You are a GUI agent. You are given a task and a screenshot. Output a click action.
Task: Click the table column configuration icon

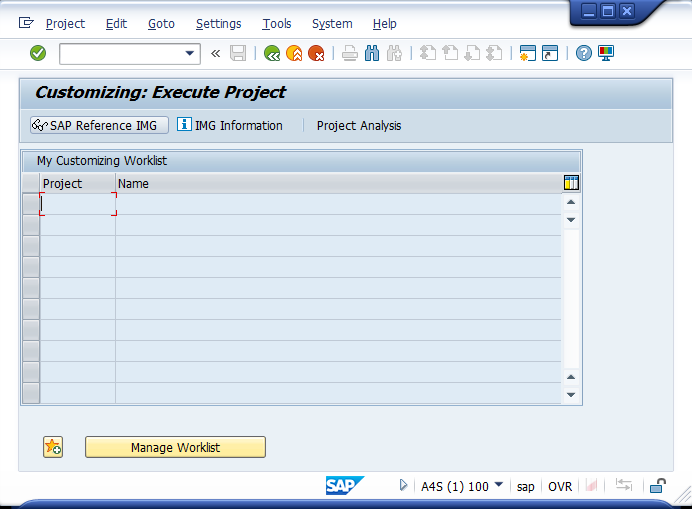(x=571, y=183)
